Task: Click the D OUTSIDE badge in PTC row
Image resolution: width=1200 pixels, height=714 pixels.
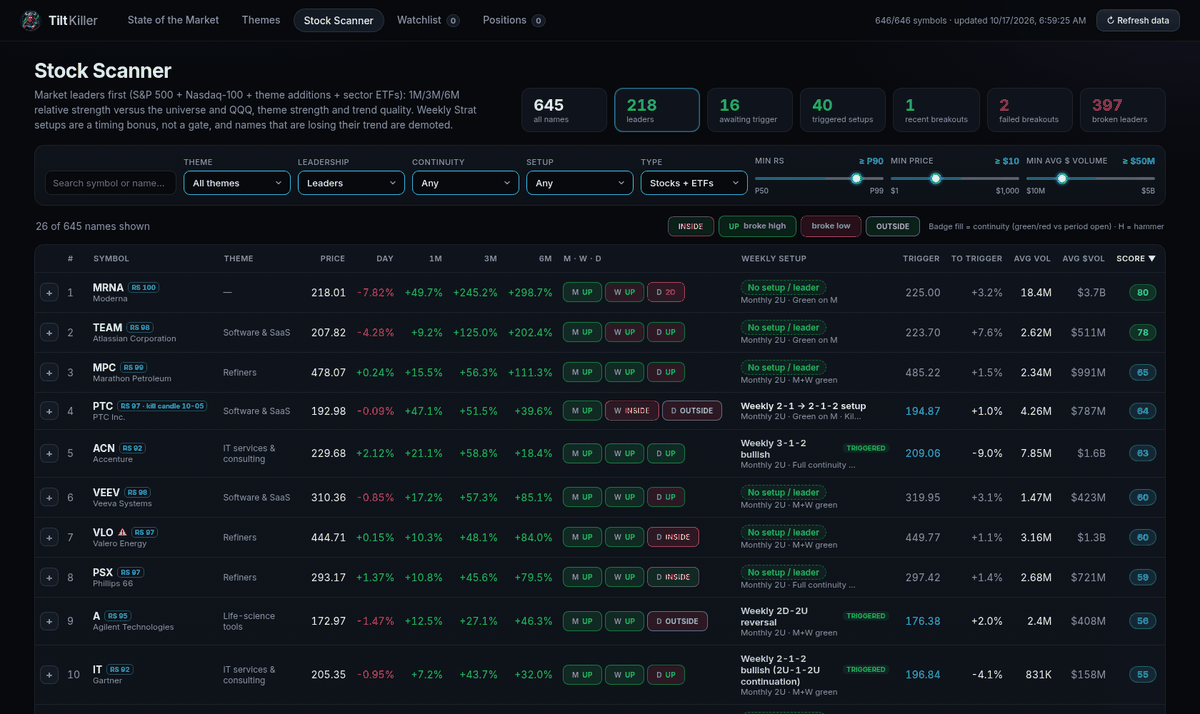Action: [x=692, y=411]
